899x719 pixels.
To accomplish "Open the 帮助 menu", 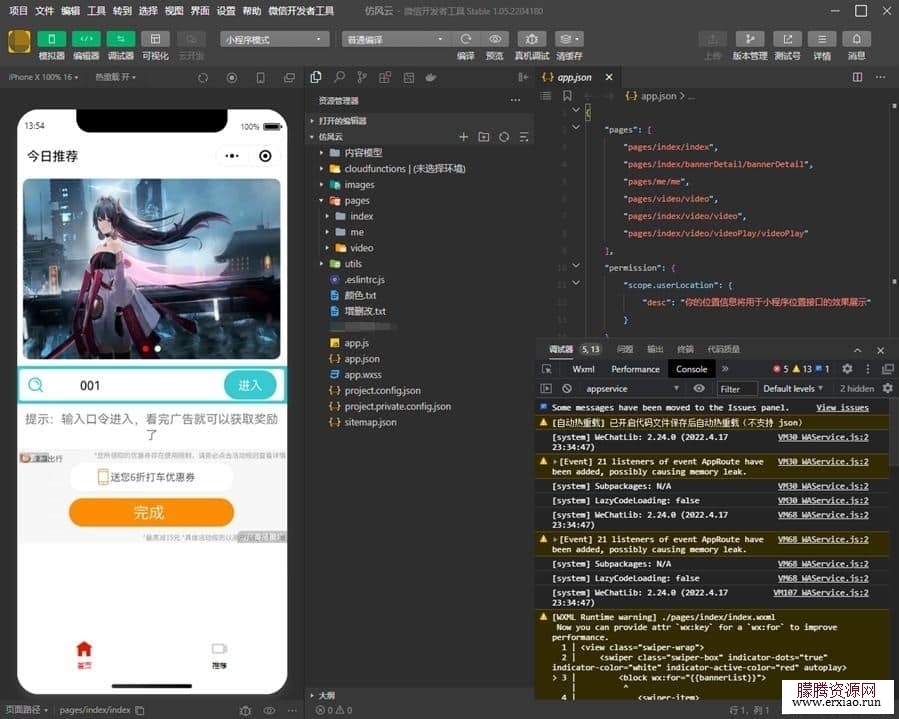I will coord(251,10).
